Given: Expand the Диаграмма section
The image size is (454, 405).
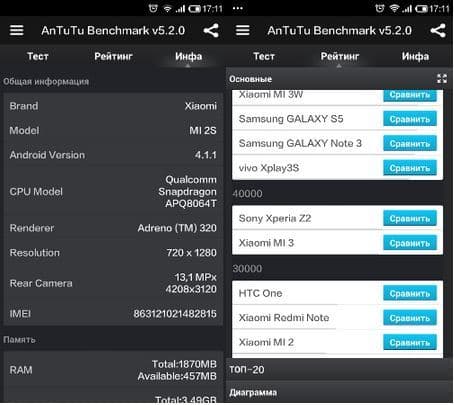Looking at the screenshot, I should tap(340, 392).
